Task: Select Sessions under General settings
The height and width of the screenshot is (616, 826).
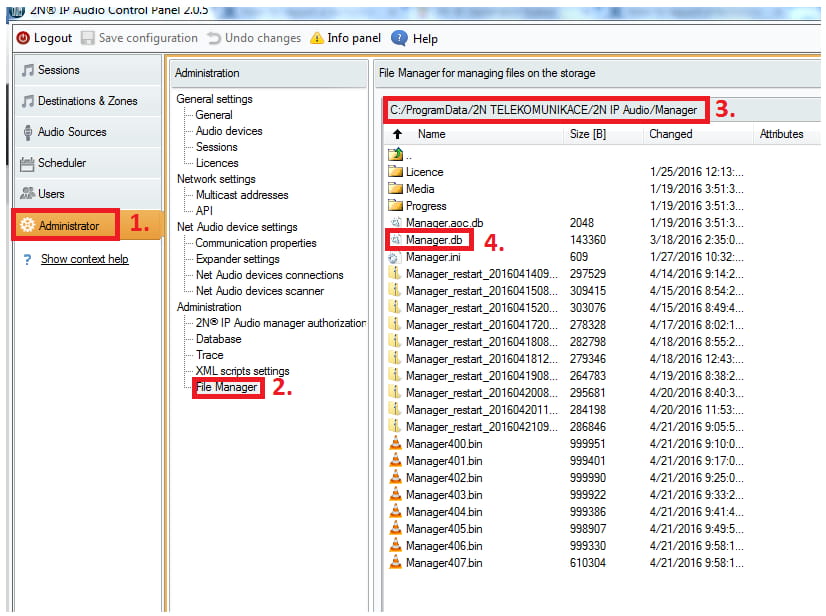Action: point(217,147)
